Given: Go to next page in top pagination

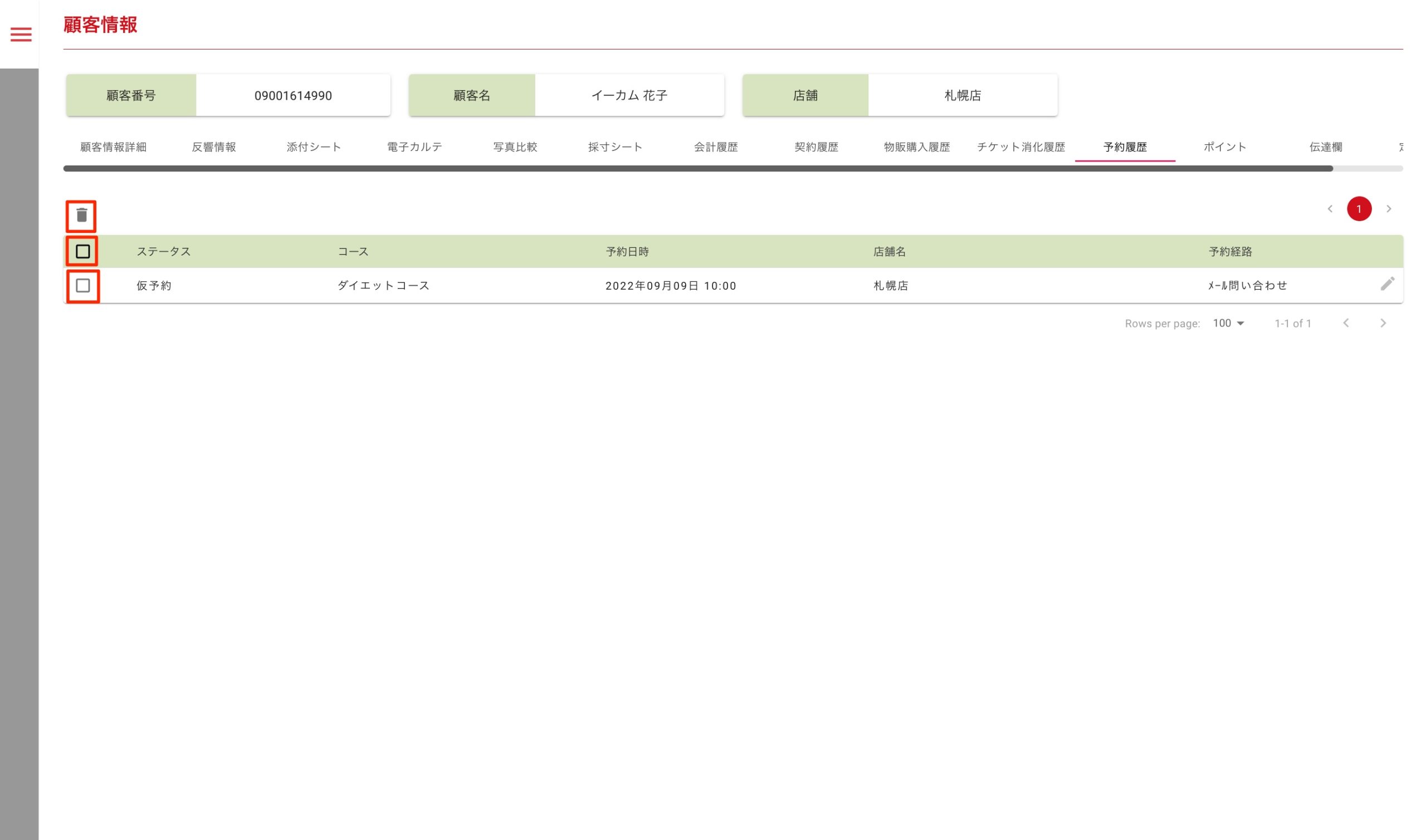Looking at the screenshot, I should coord(1389,209).
